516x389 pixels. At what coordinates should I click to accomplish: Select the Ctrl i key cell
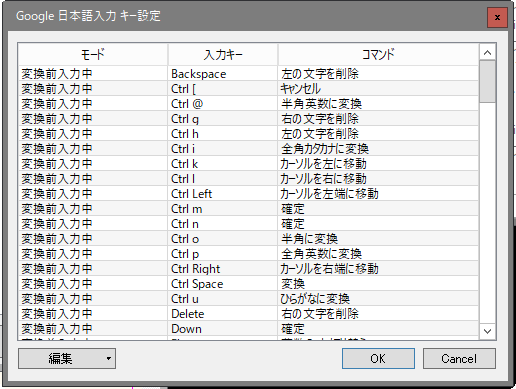(x=223, y=149)
